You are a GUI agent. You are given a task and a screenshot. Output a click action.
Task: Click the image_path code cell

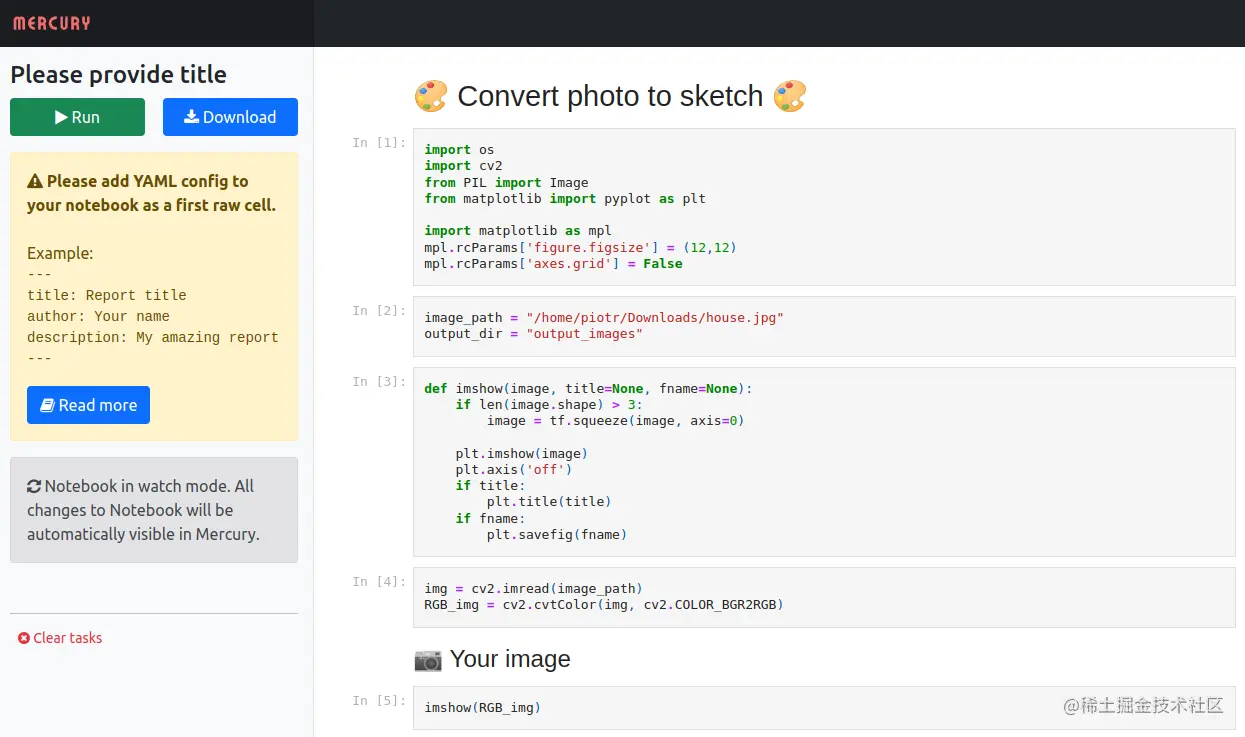[x=824, y=326]
